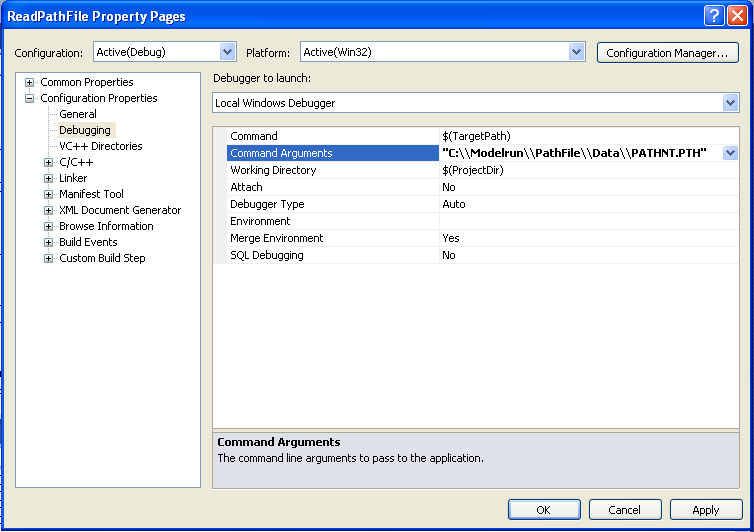Select the C/C++ tree label
This screenshot has height=532, width=754.
76,162
